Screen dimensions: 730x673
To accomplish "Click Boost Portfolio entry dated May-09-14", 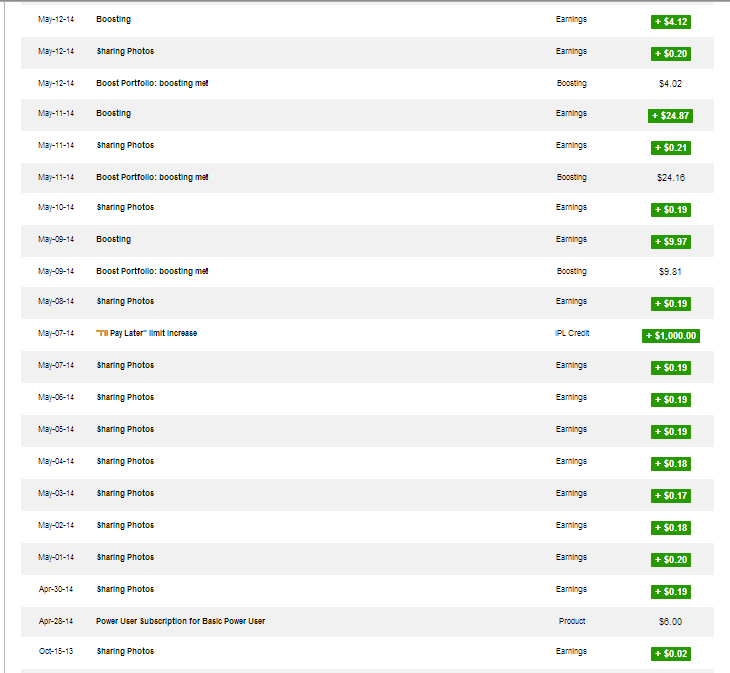I will tap(152, 271).
